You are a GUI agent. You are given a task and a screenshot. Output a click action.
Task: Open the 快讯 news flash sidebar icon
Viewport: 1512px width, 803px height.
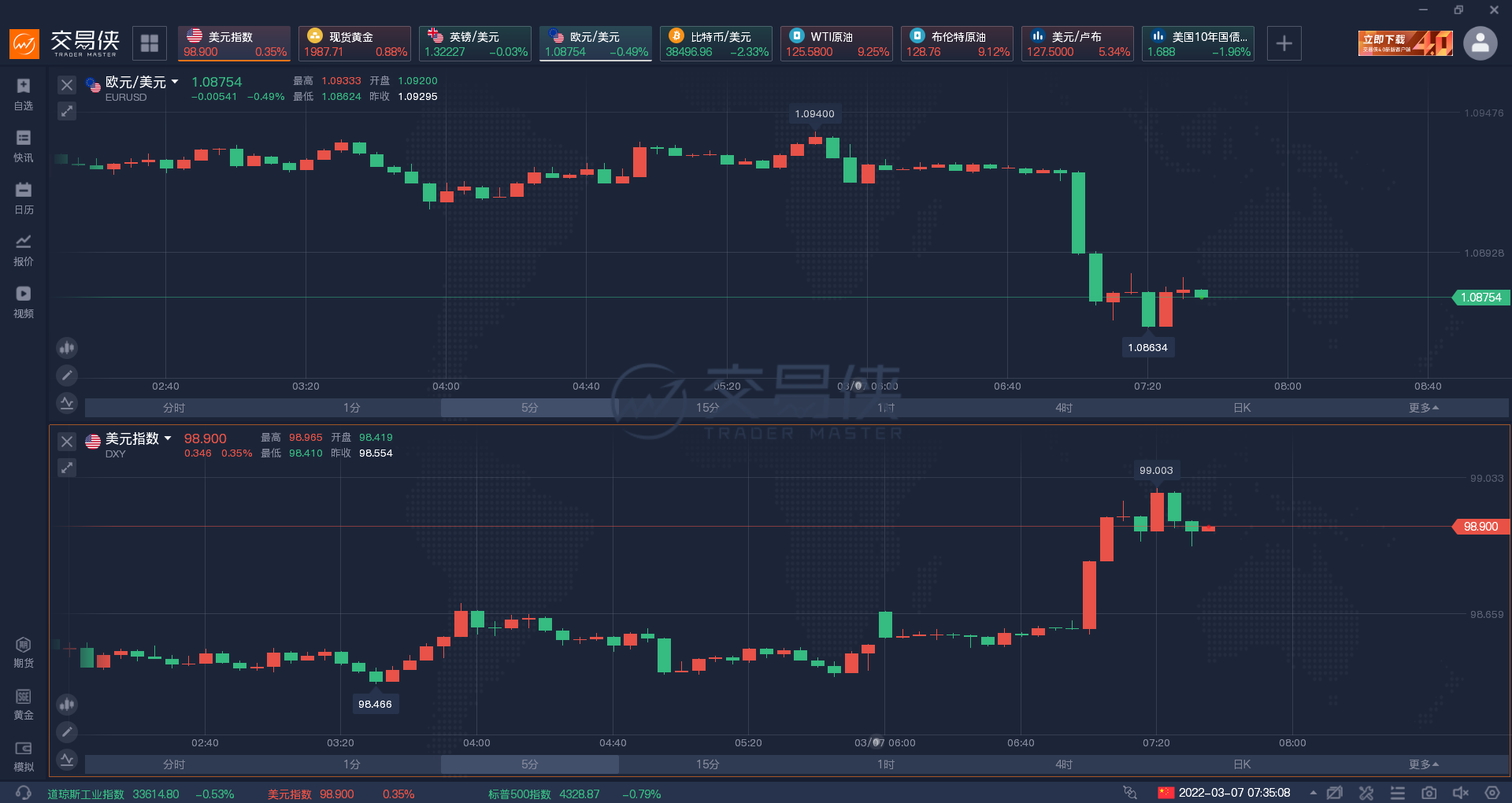click(x=24, y=146)
